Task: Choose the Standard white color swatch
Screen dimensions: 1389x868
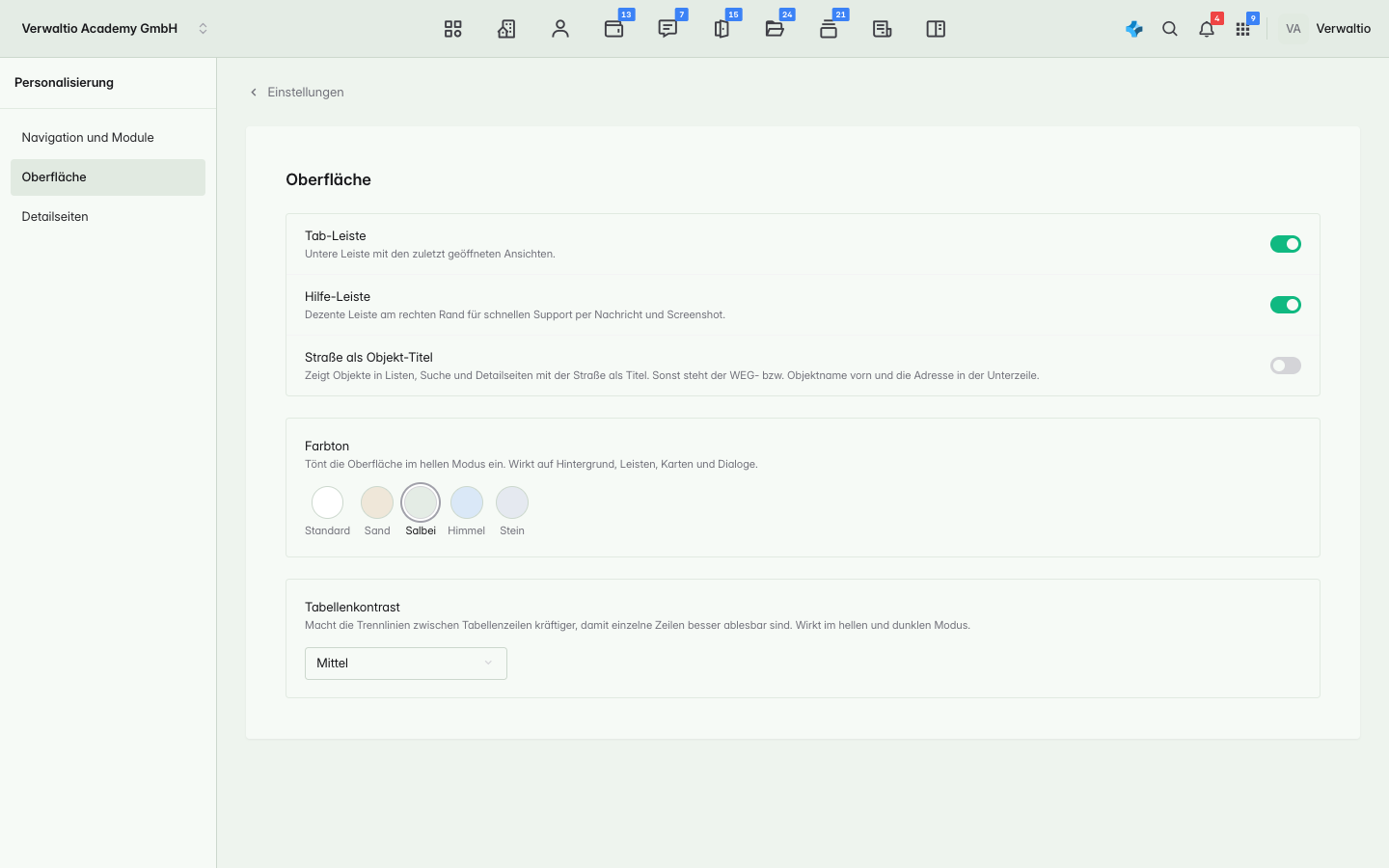Action: click(328, 502)
